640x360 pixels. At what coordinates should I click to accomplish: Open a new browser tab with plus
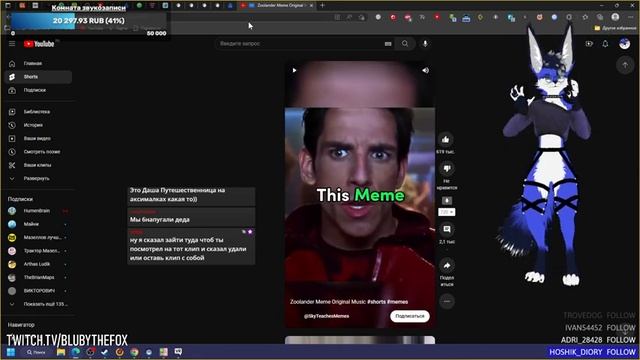(322, 5)
